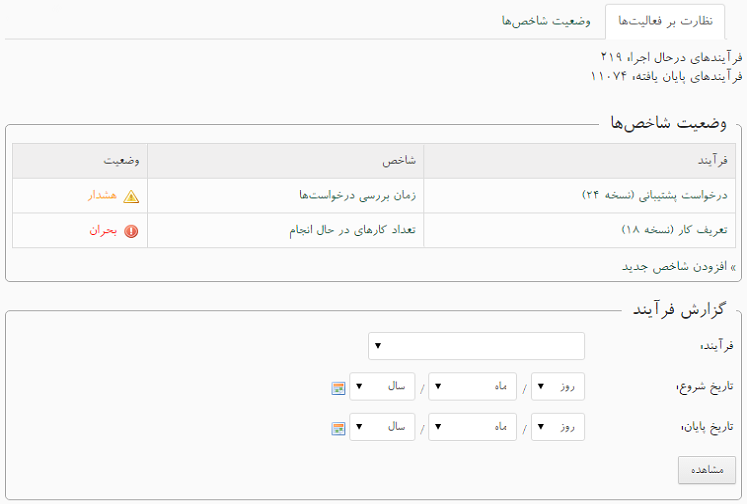The image size is (747, 504).
Task: Switch to the وضعیت شاخص‌ها tab
Action: [x=546, y=21]
